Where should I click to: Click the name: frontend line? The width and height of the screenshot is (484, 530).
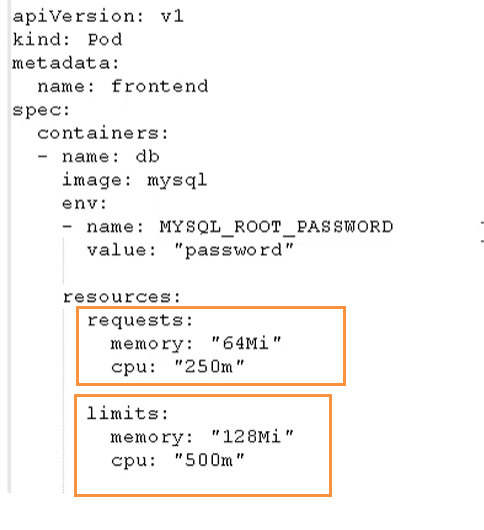[123, 87]
